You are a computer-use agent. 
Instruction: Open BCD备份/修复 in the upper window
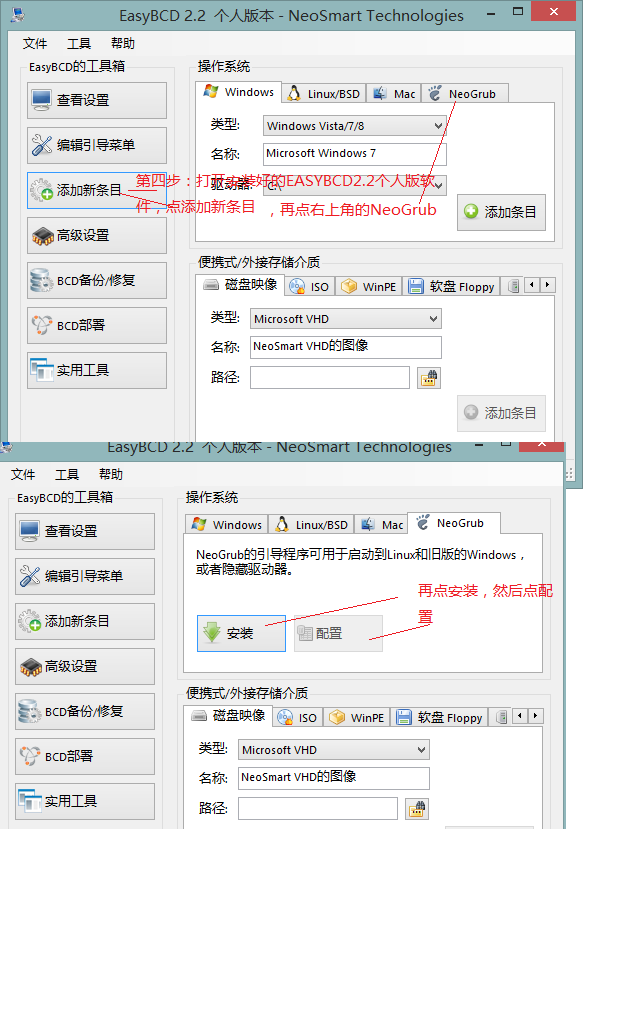coord(97,280)
